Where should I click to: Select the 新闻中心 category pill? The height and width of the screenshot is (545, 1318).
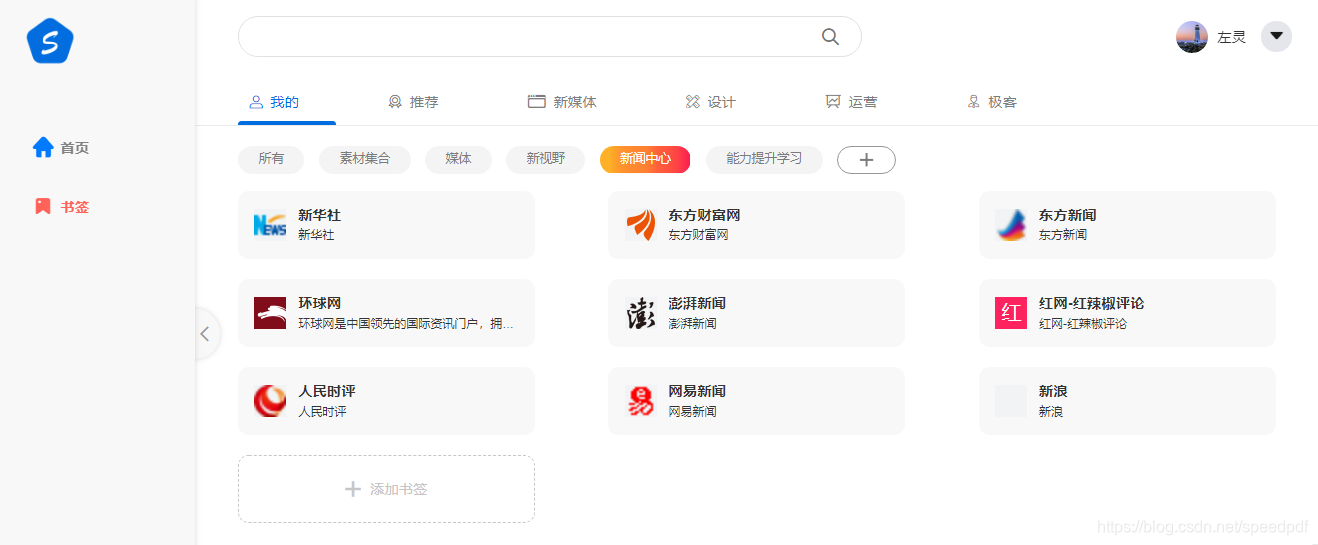click(x=645, y=159)
